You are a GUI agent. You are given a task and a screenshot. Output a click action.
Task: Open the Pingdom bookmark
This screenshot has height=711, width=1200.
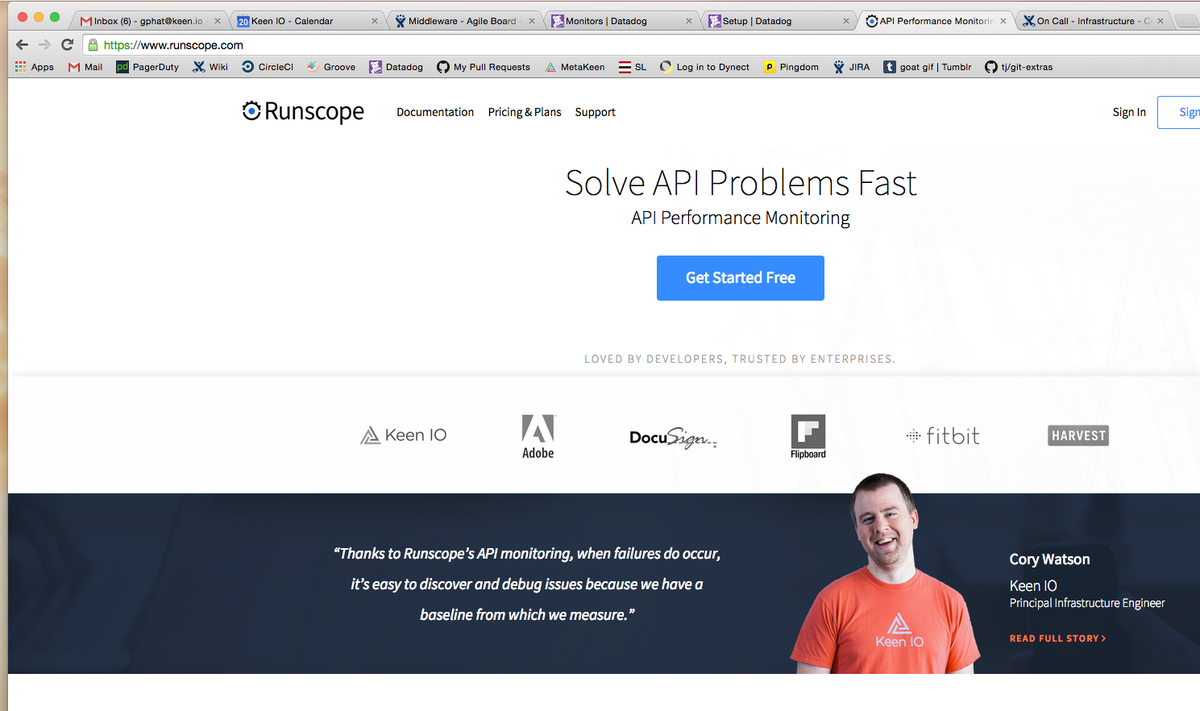[x=791, y=67]
